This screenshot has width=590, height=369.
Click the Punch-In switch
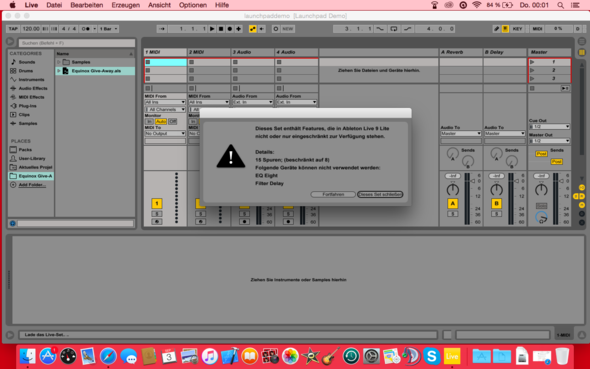pos(380,29)
